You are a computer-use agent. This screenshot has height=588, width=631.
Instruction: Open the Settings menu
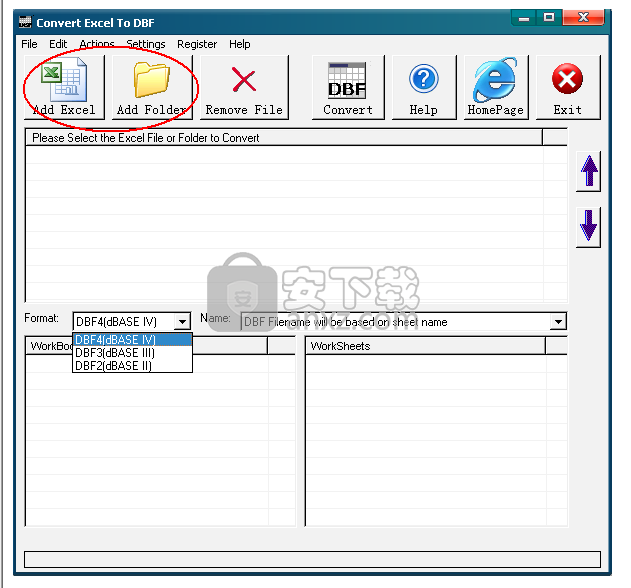[146, 44]
